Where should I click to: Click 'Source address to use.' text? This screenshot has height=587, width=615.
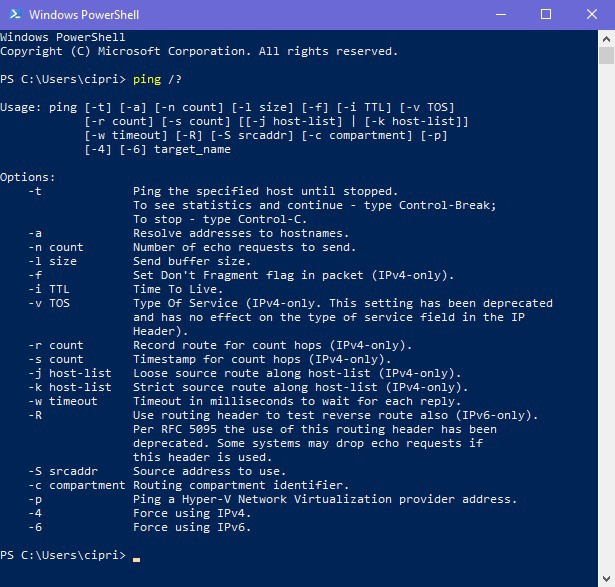(x=209, y=471)
